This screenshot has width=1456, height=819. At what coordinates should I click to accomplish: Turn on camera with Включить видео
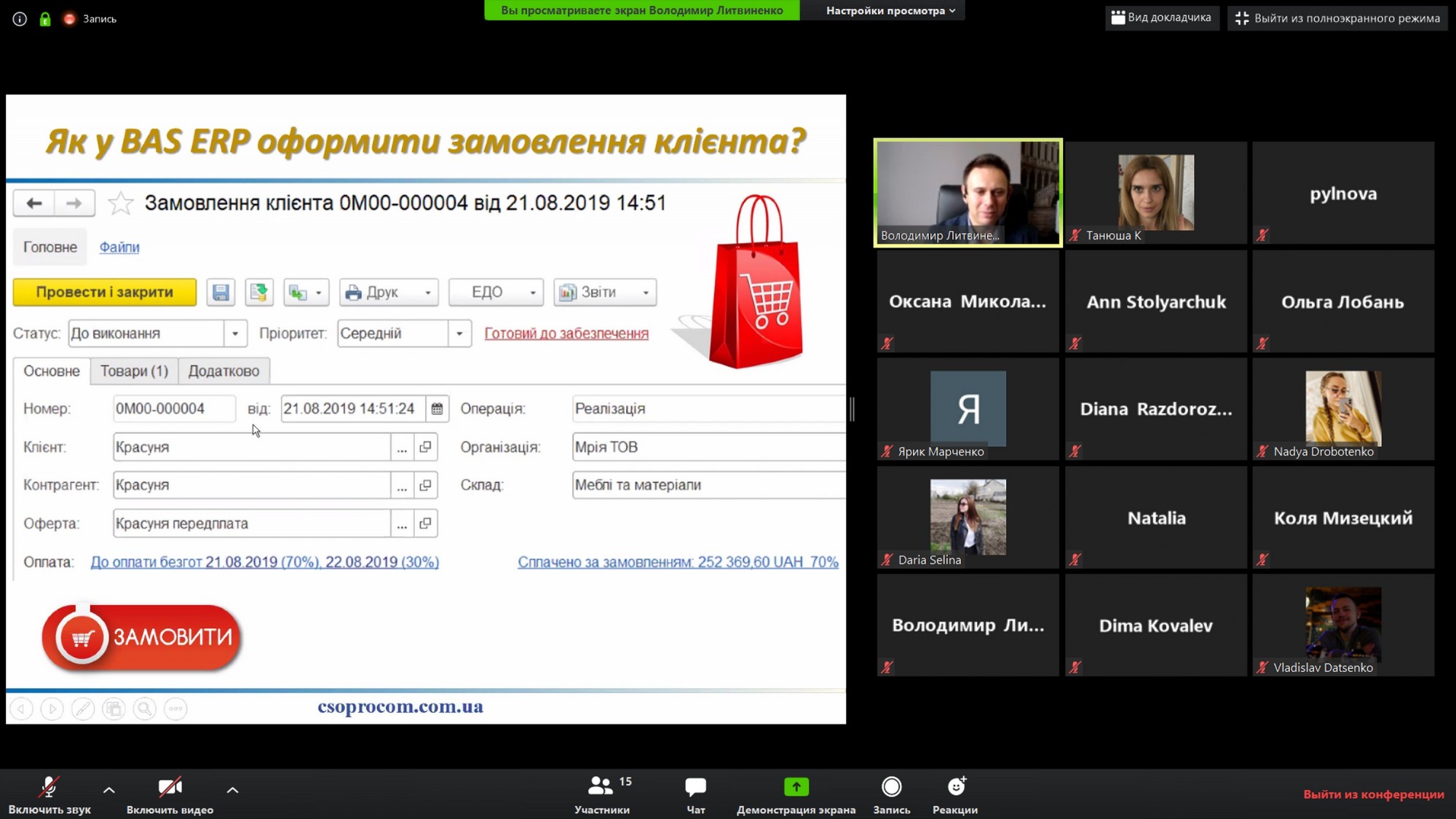tap(170, 794)
